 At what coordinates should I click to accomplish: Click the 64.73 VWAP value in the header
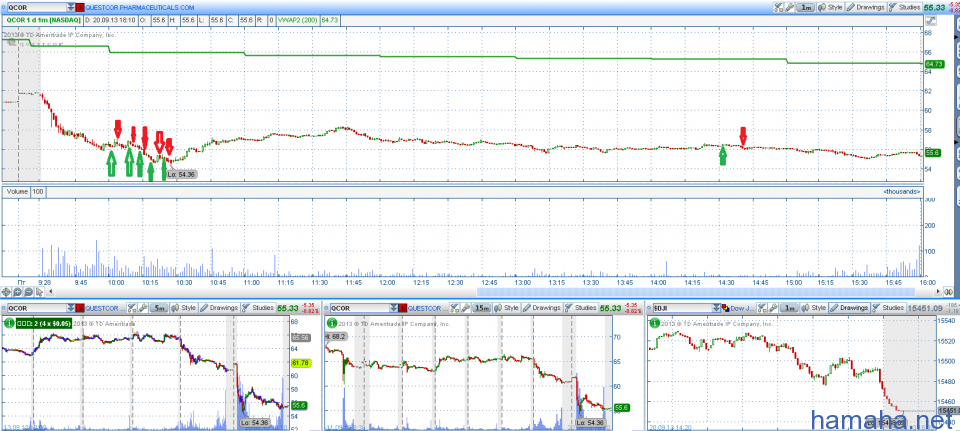(330, 20)
